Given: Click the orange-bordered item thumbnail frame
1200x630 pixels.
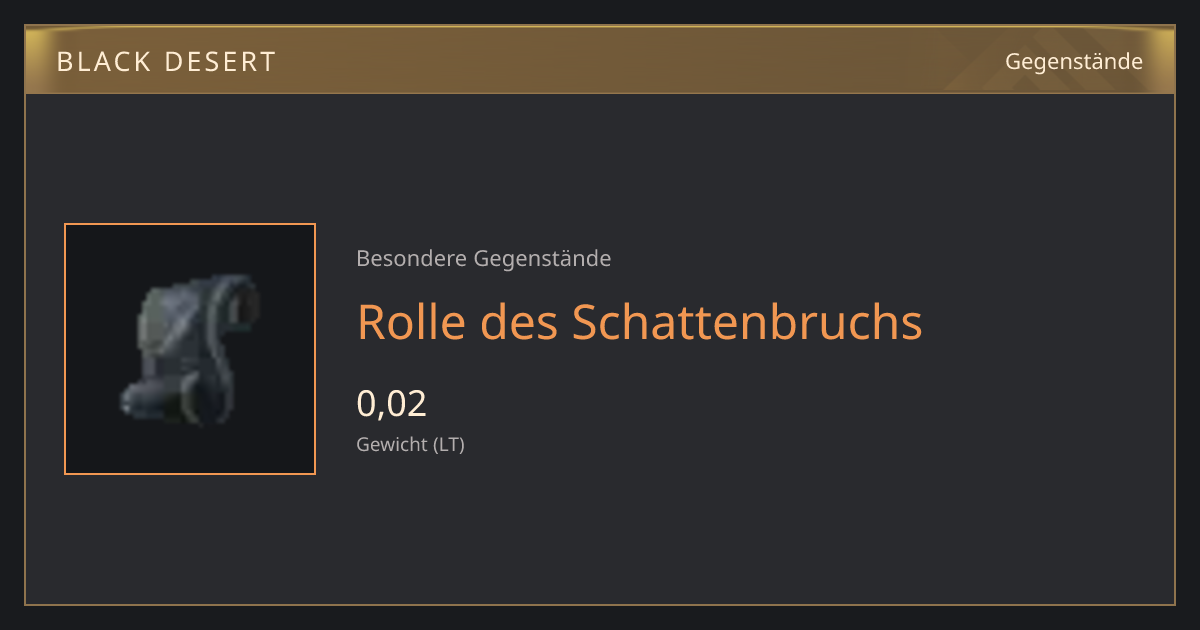Looking at the screenshot, I should [x=190, y=349].
